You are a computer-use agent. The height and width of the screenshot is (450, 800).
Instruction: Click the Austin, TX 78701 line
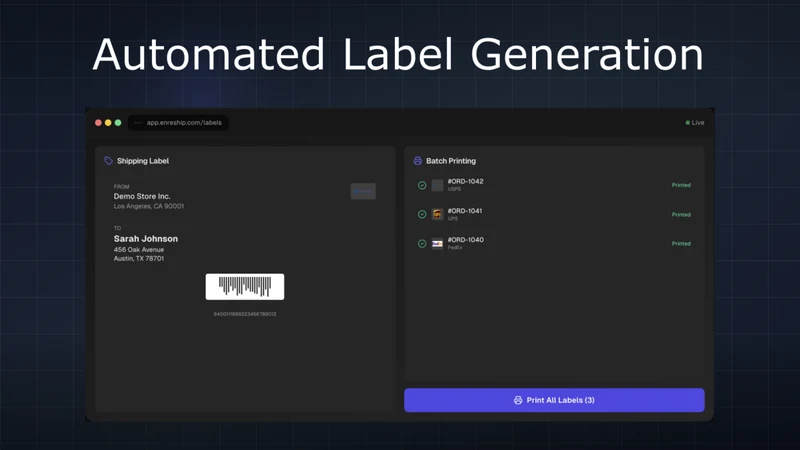pos(139,259)
